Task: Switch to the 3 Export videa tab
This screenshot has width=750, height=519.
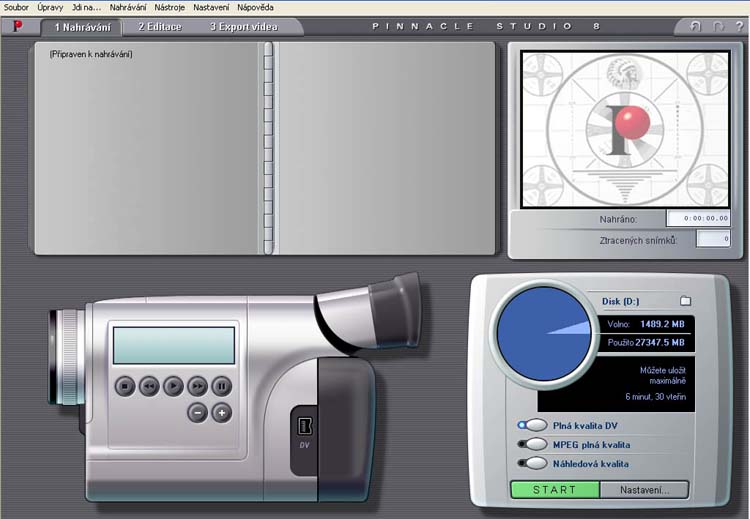Action: pos(244,27)
